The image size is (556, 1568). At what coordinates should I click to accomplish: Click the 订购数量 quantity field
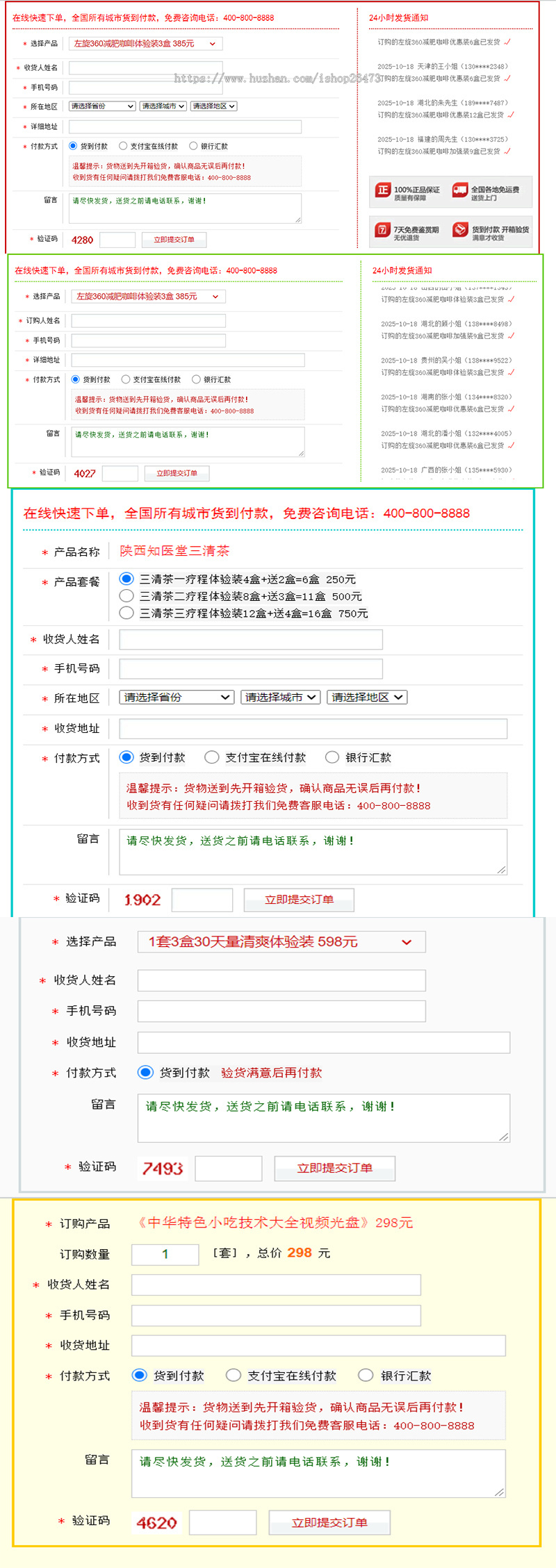[165, 1254]
